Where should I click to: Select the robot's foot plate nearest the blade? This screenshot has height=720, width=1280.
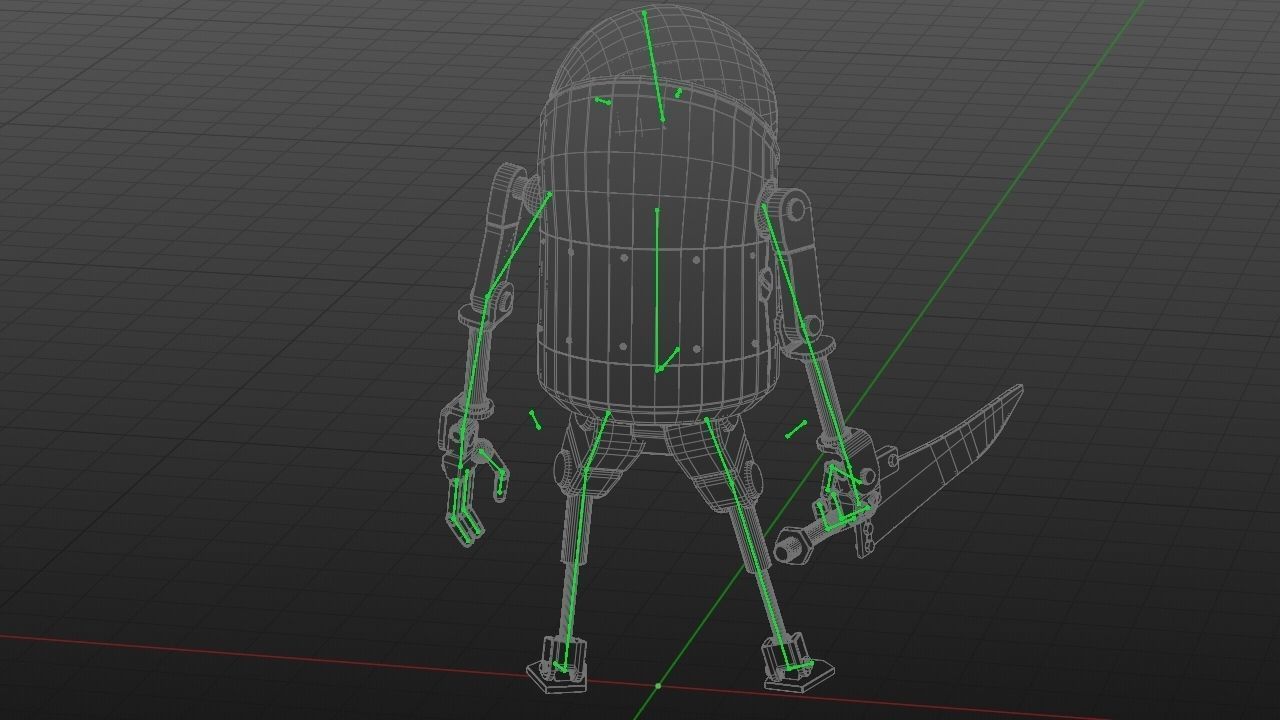click(800, 676)
